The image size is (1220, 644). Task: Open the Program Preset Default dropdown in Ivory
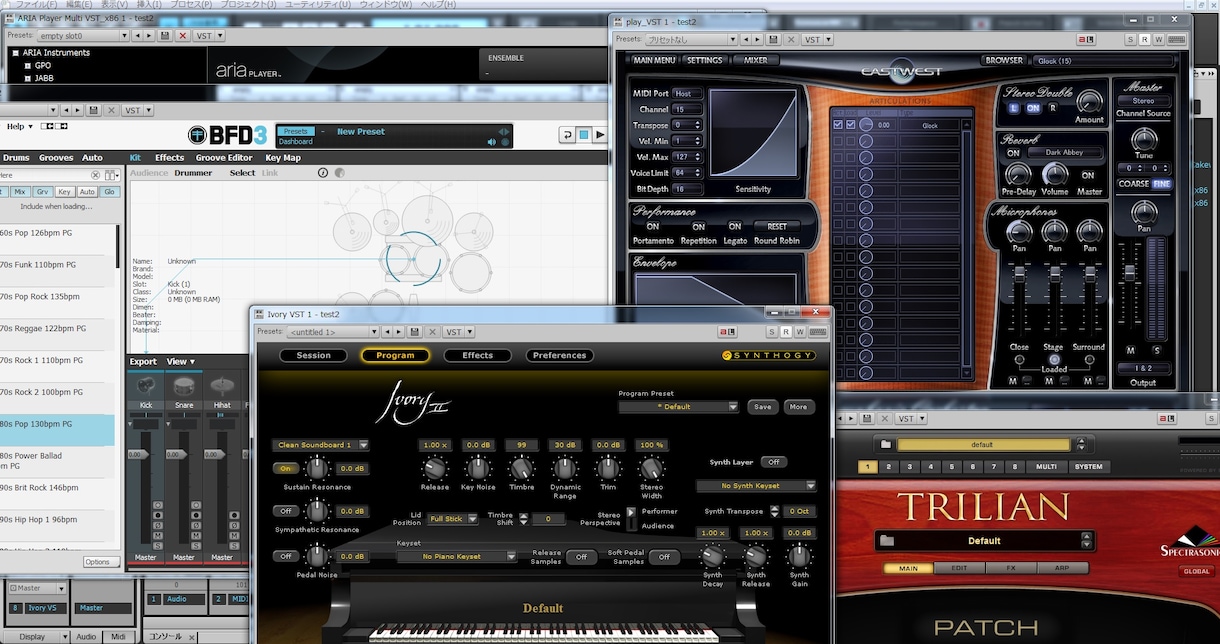(678, 407)
